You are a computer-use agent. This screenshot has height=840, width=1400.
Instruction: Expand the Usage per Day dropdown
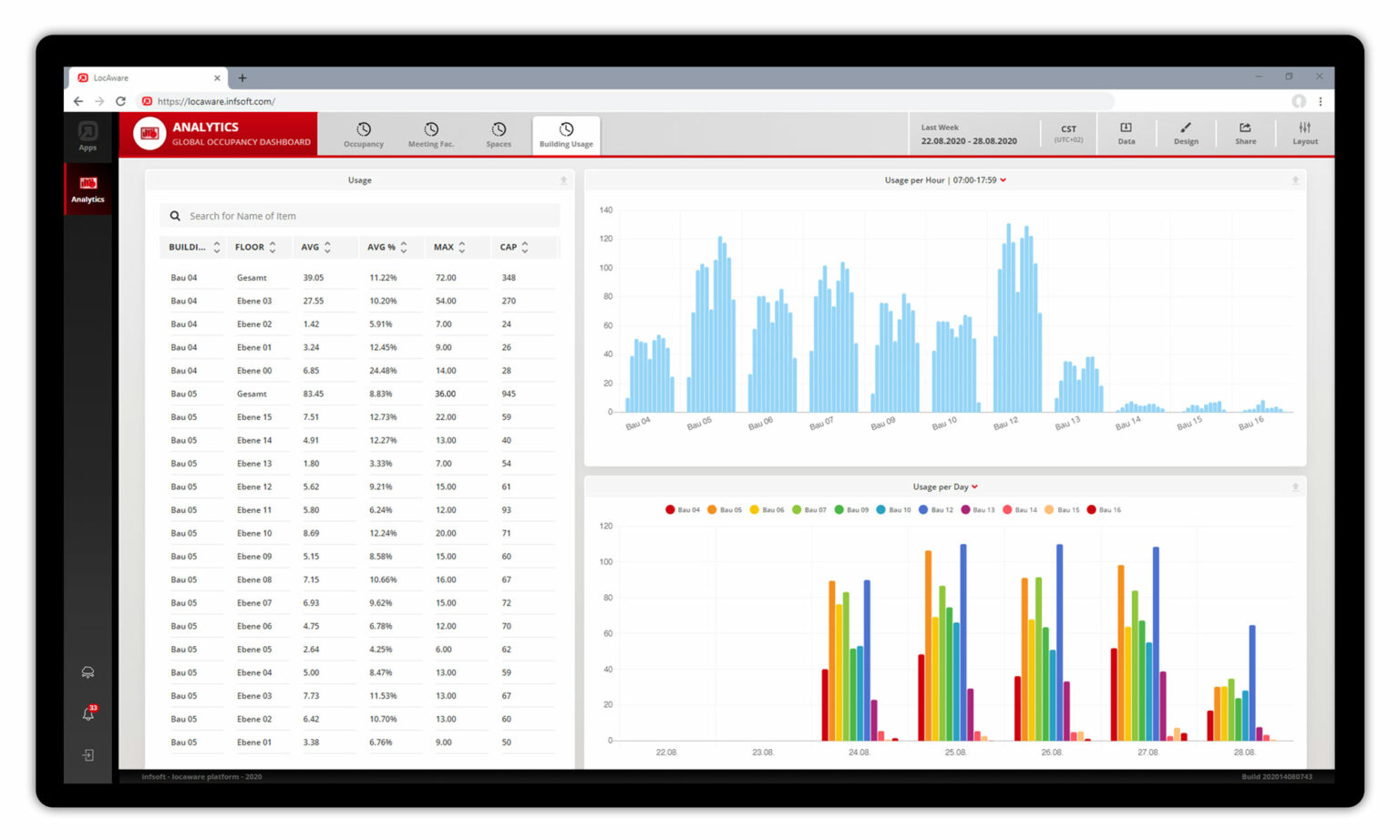(x=973, y=486)
